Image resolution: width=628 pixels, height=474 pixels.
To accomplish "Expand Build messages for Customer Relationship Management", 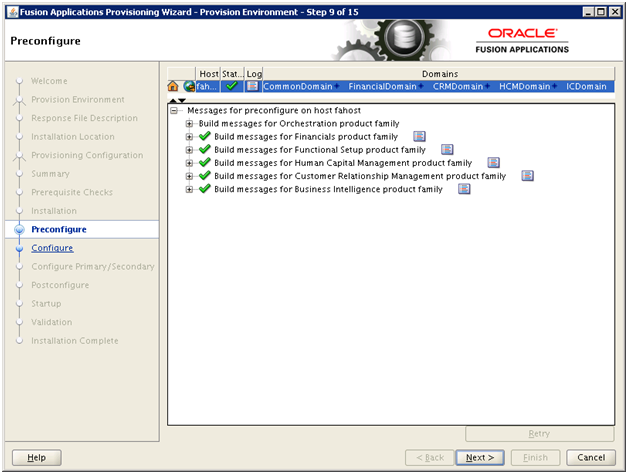I will (189, 176).
